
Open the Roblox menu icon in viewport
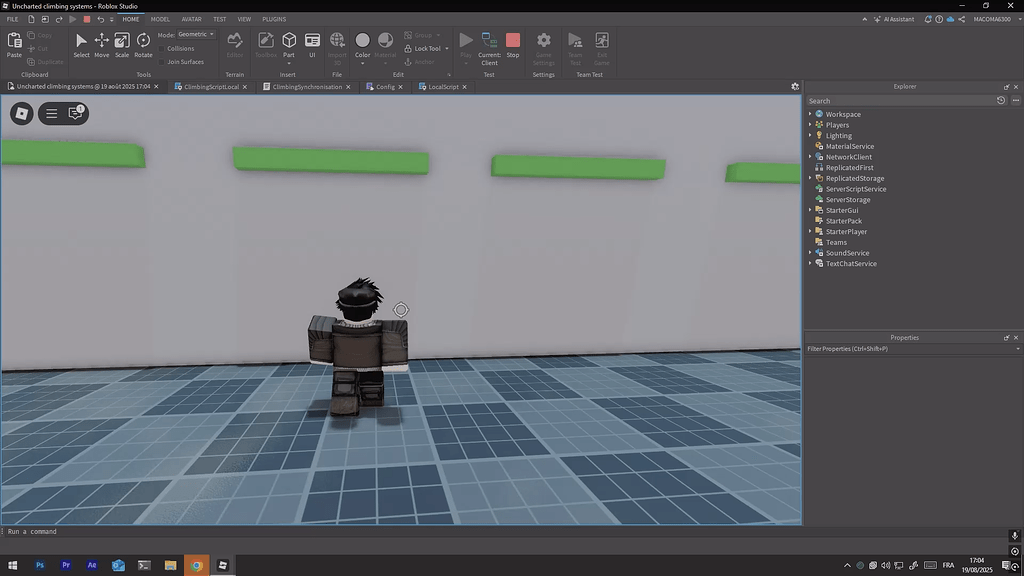click(22, 114)
